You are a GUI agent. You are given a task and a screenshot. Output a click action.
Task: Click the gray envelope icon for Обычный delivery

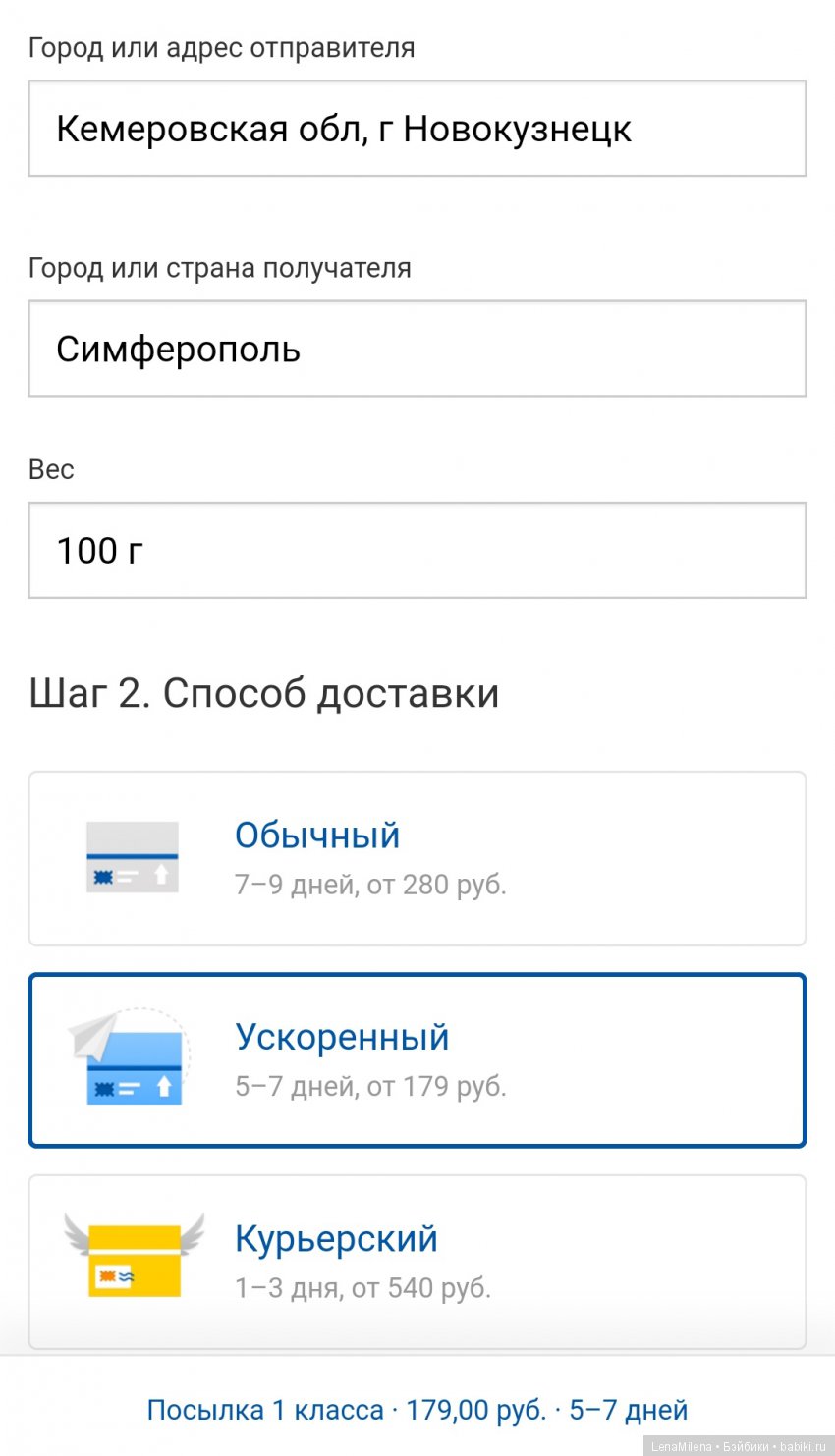[133, 857]
